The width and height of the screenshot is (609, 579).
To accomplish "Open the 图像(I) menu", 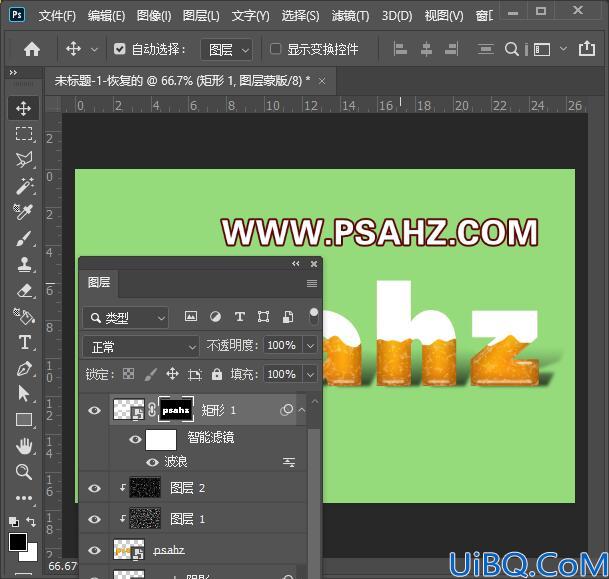I will pos(154,16).
